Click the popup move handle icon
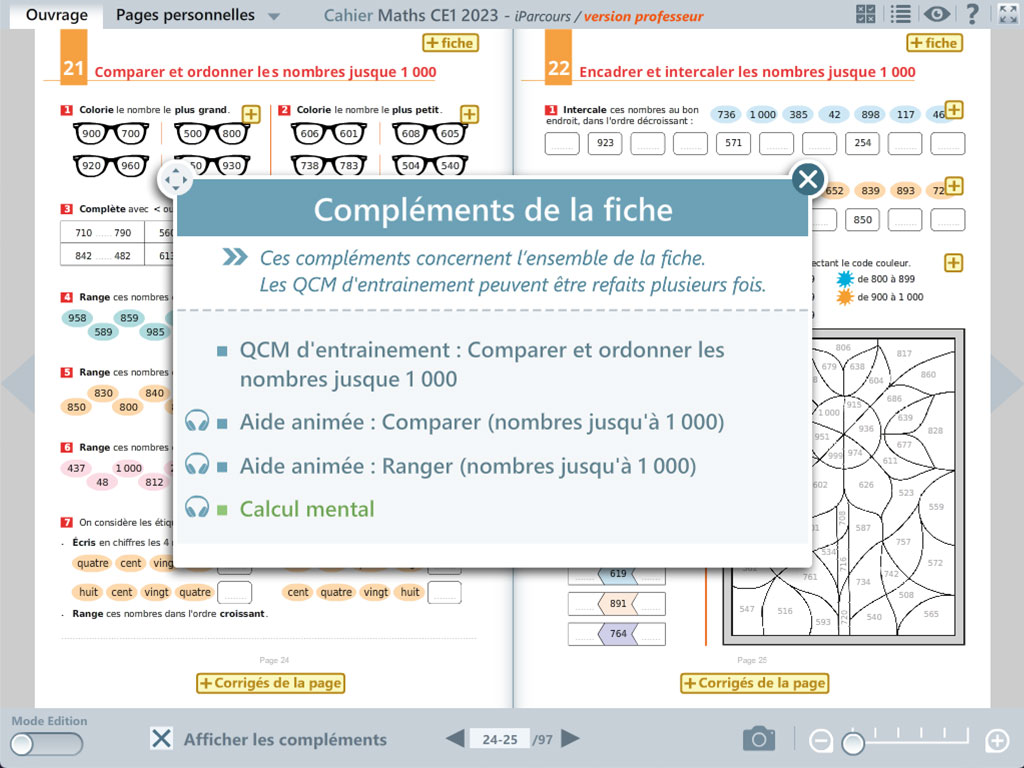The height and width of the screenshot is (768, 1024). click(x=176, y=181)
